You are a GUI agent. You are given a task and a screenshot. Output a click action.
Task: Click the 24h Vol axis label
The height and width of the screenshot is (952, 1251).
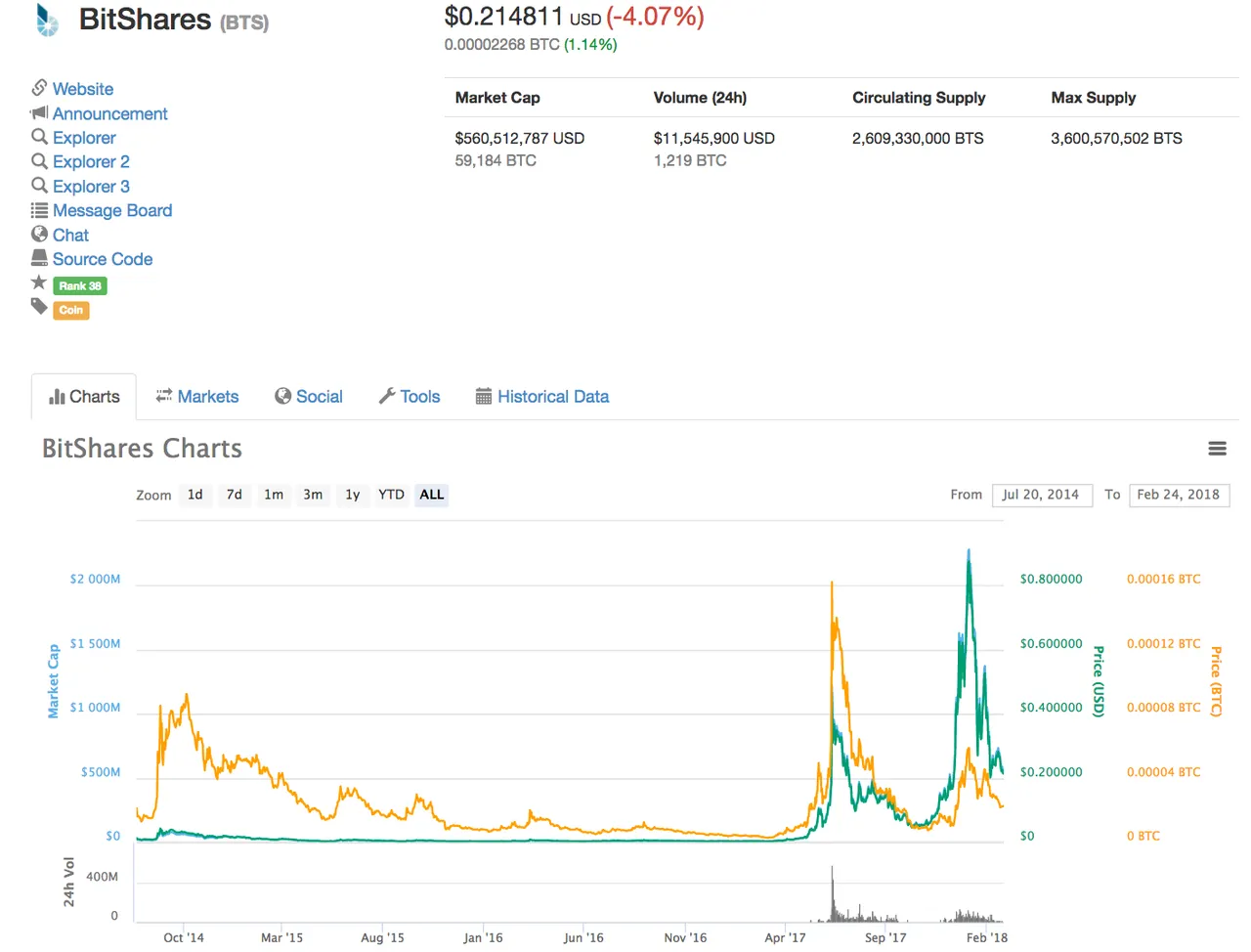point(69,882)
